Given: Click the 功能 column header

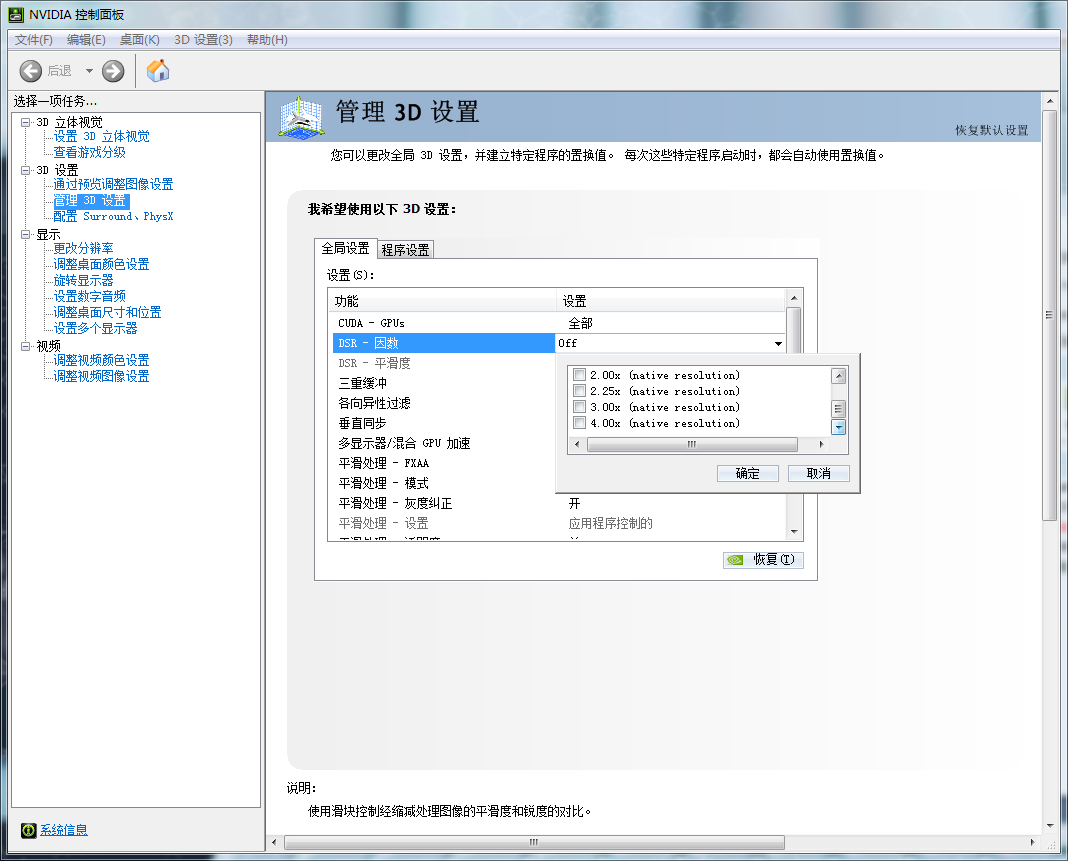Looking at the screenshot, I should click(x=443, y=301).
